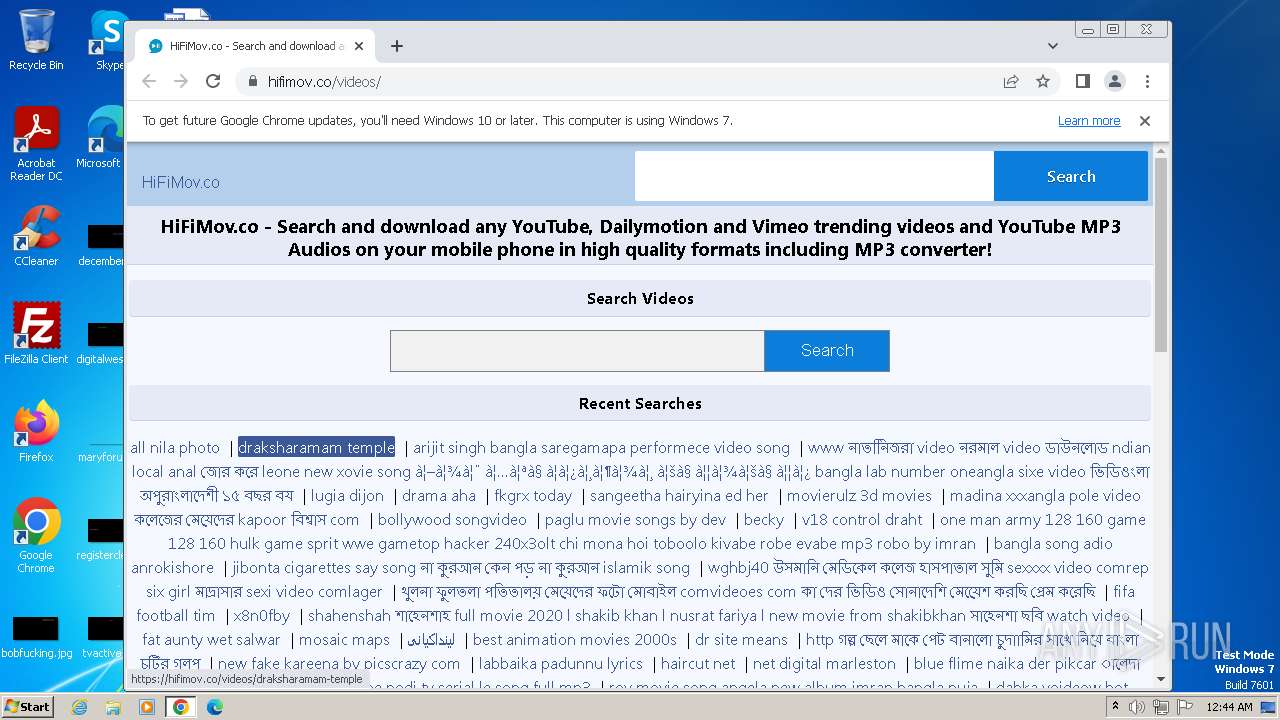The width and height of the screenshot is (1280, 720).
Task: Open 'haircut net' recent search
Action: pyautogui.click(x=698, y=664)
